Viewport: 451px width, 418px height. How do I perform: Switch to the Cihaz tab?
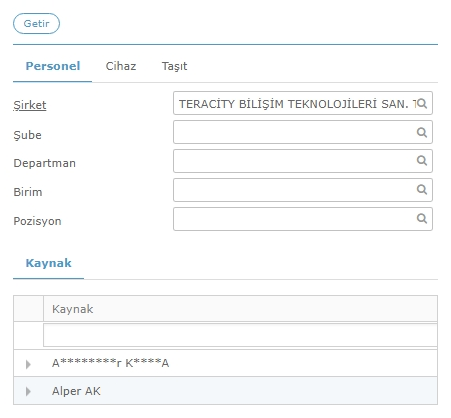[121, 66]
